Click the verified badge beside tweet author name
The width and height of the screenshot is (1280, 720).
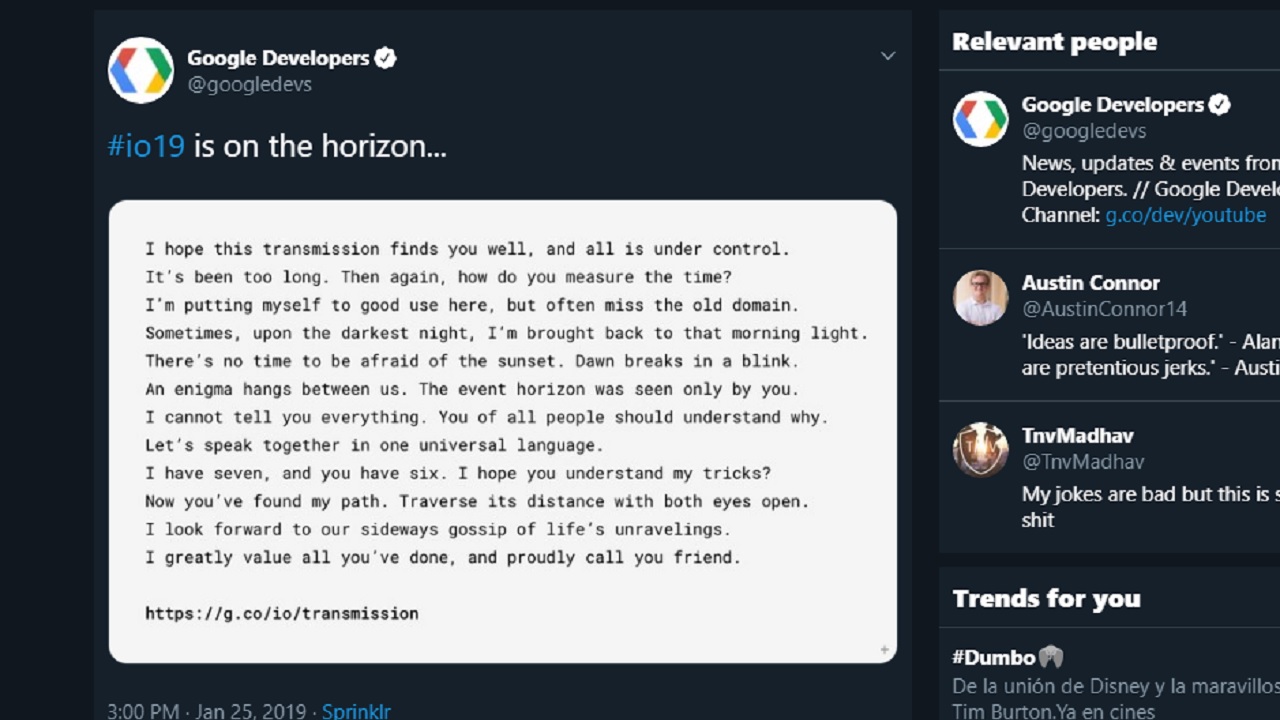(x=386, y=58)
